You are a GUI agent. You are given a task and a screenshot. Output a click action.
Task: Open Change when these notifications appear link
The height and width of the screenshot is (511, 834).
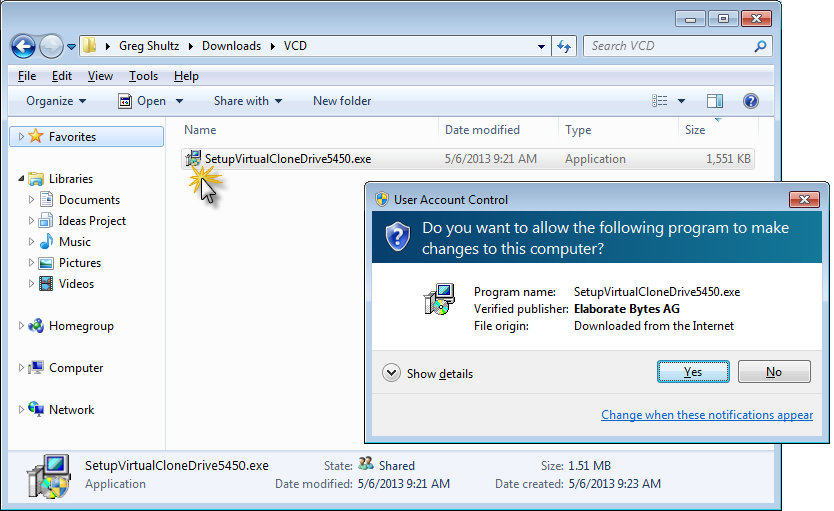point(707,415)
